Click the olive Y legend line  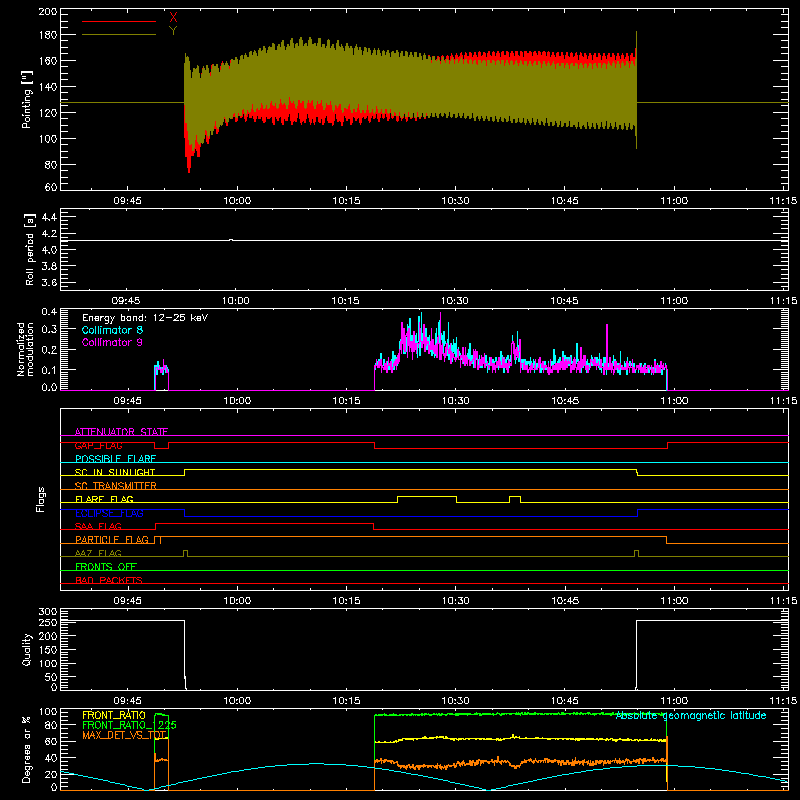[119, 35]
